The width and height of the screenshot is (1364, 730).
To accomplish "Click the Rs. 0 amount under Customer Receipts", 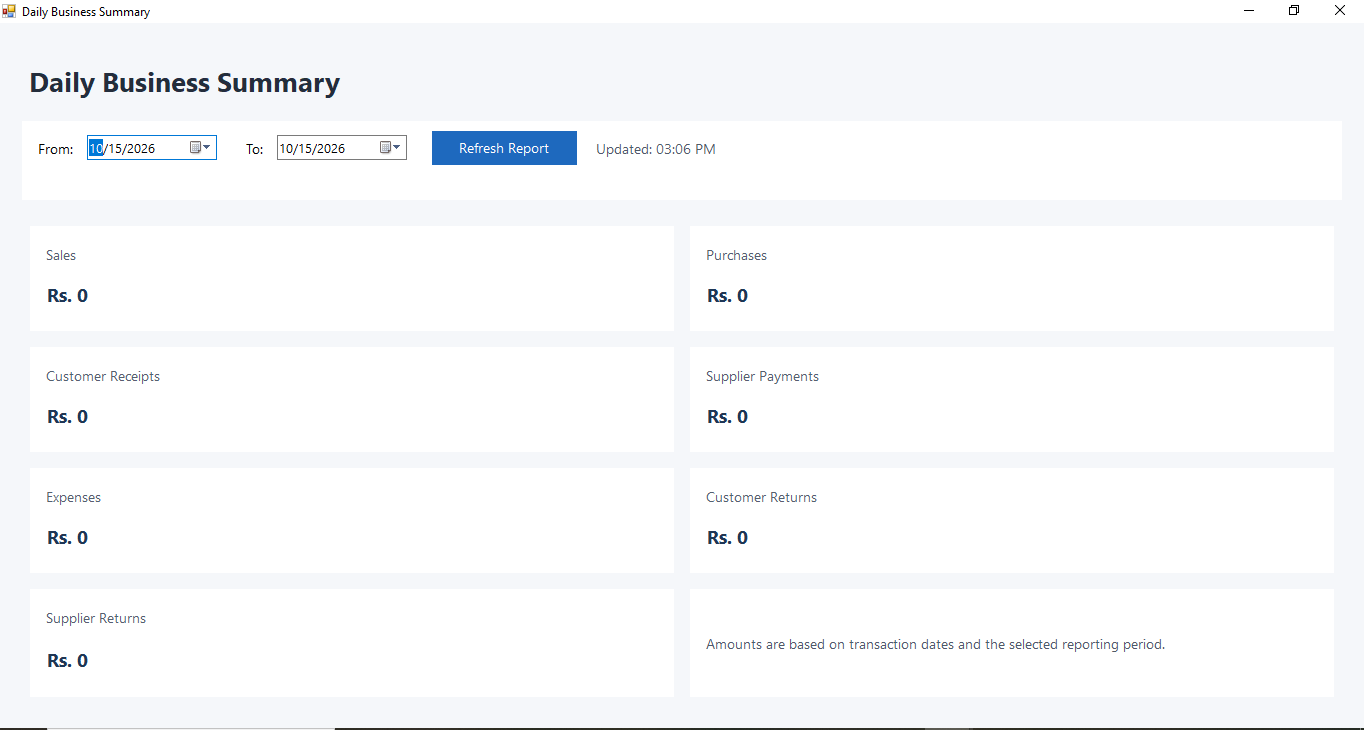I will [67, 417].
